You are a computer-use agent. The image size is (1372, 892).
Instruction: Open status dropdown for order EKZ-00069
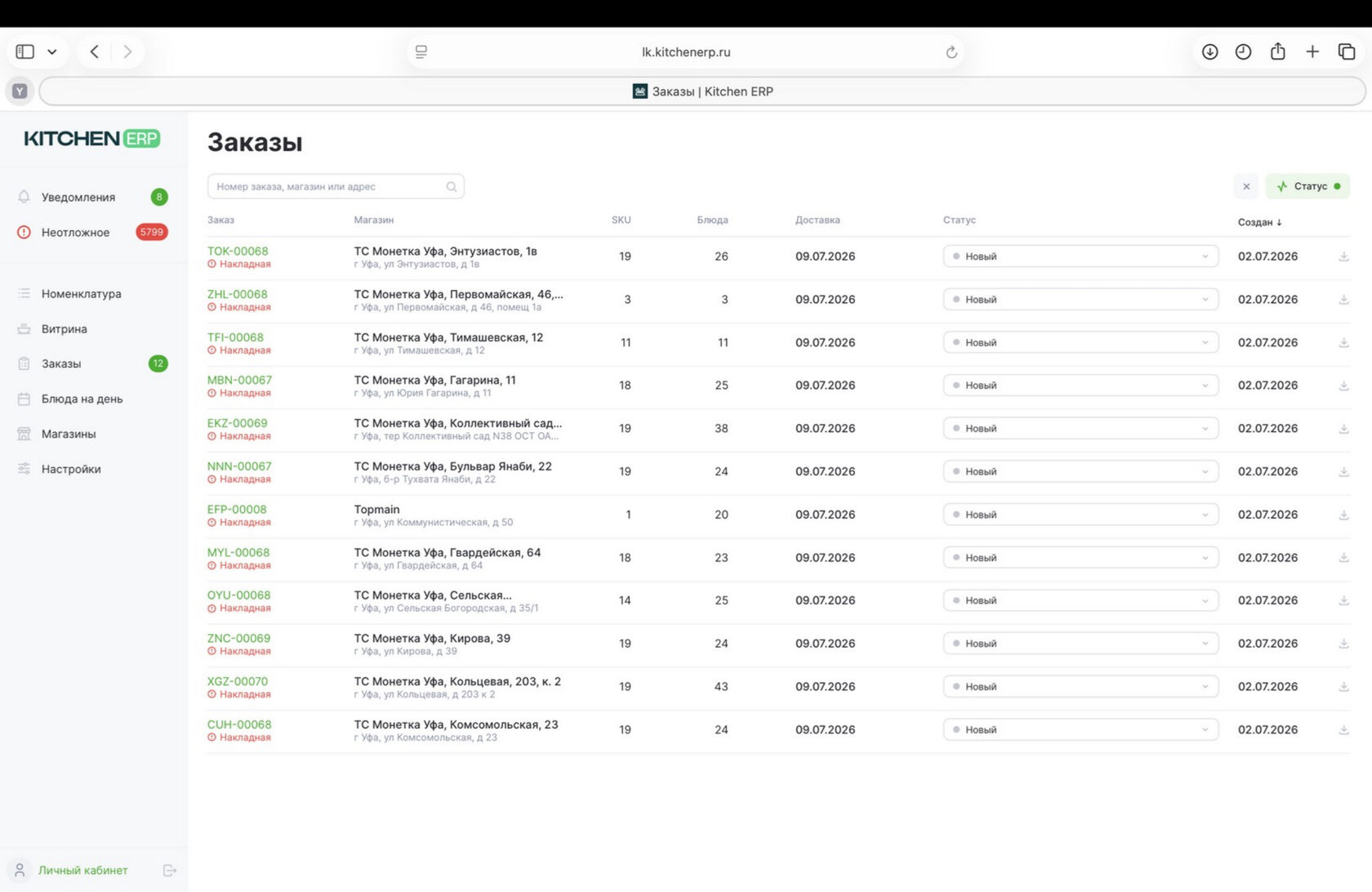tap(1080, 428)
